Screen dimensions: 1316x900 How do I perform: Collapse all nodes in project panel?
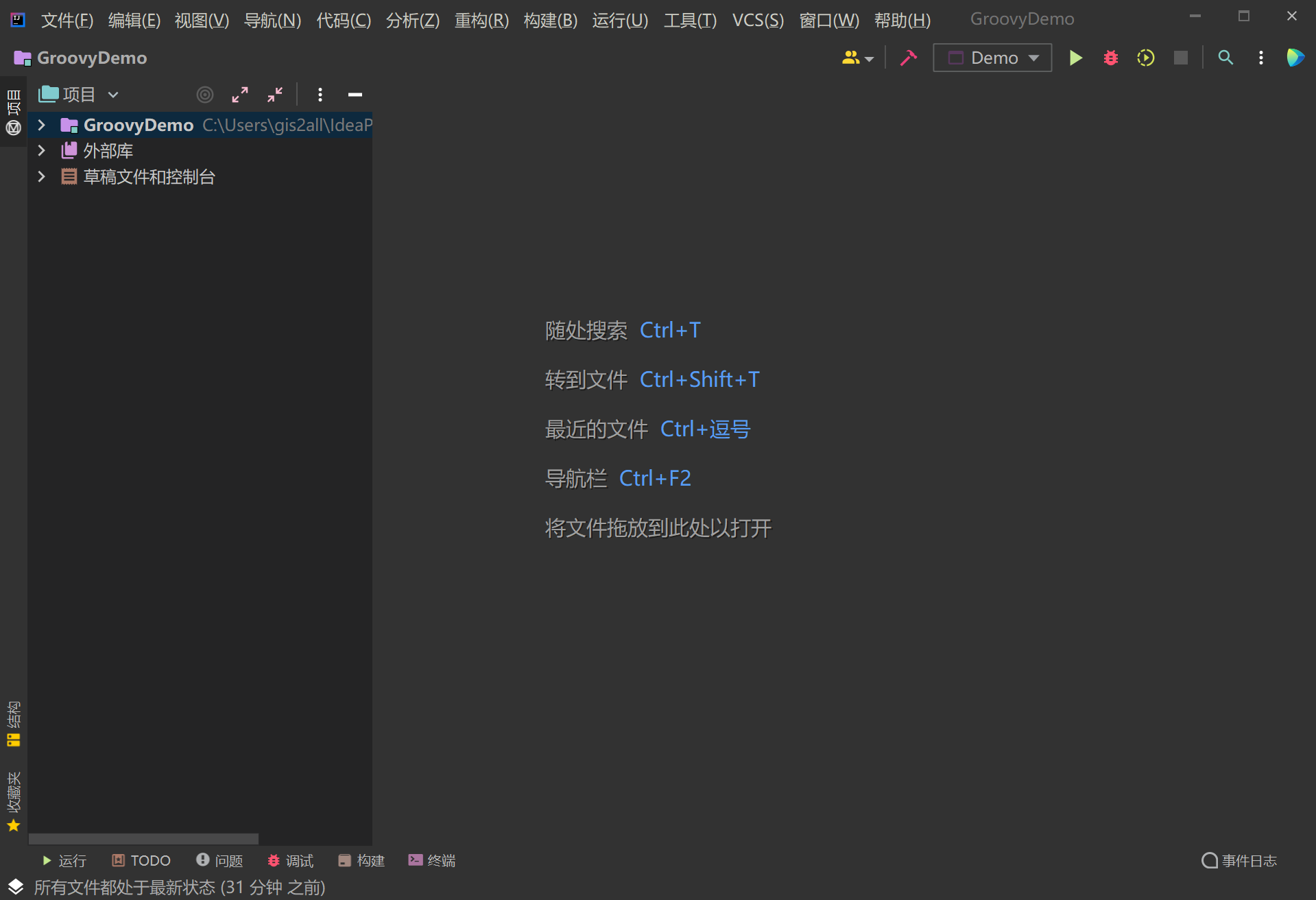(274, 95)
